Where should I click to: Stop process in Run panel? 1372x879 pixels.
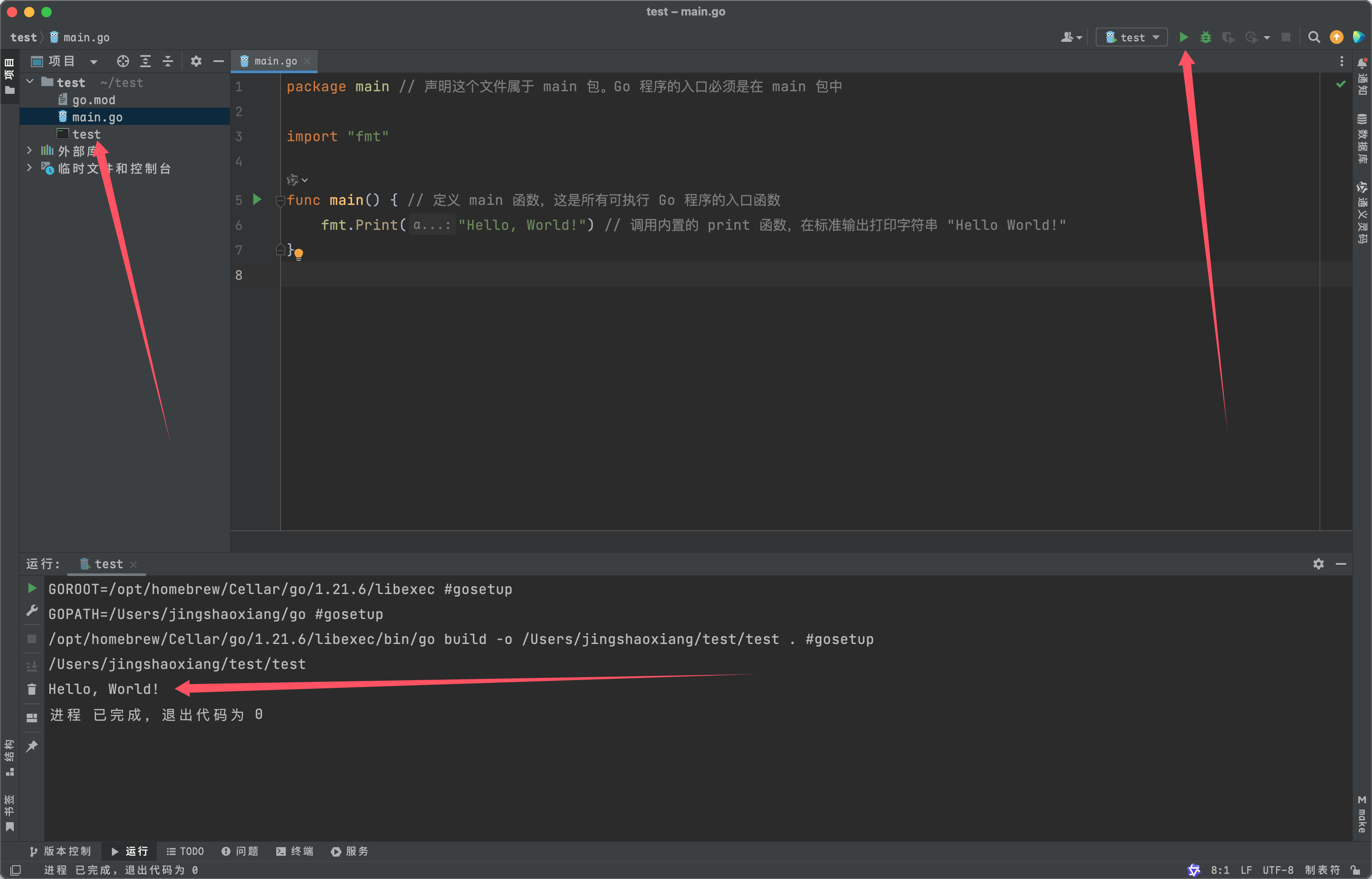(x=32, y=639)
